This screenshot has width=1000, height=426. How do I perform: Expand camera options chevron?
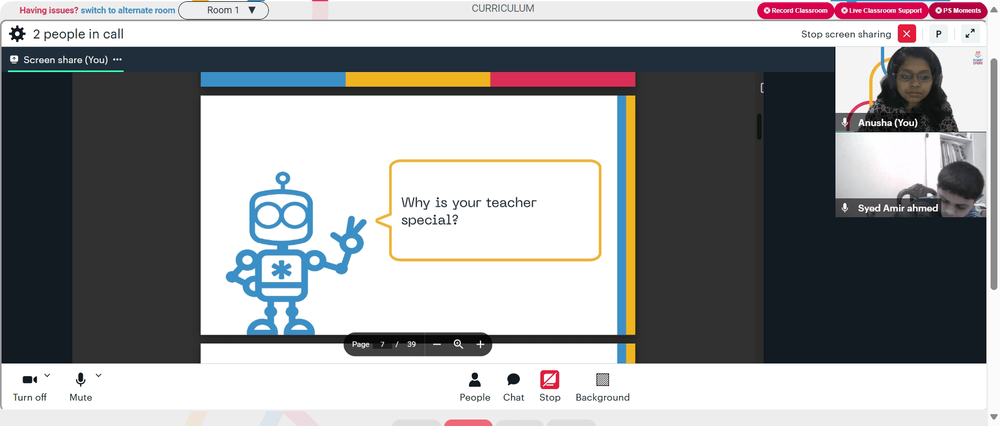(47, 376)
